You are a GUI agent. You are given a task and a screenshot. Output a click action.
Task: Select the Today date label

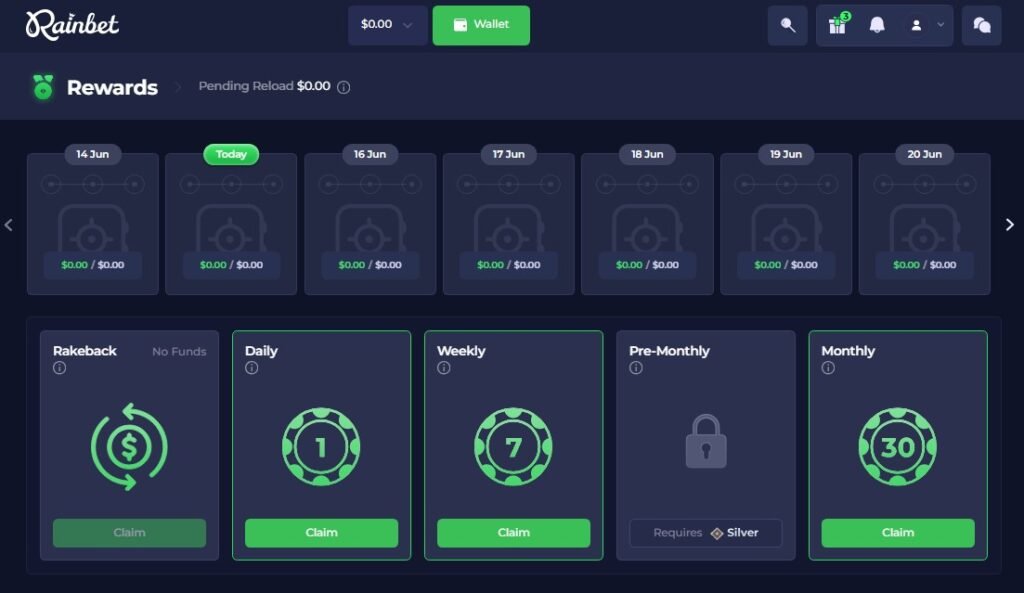point(231,154)
